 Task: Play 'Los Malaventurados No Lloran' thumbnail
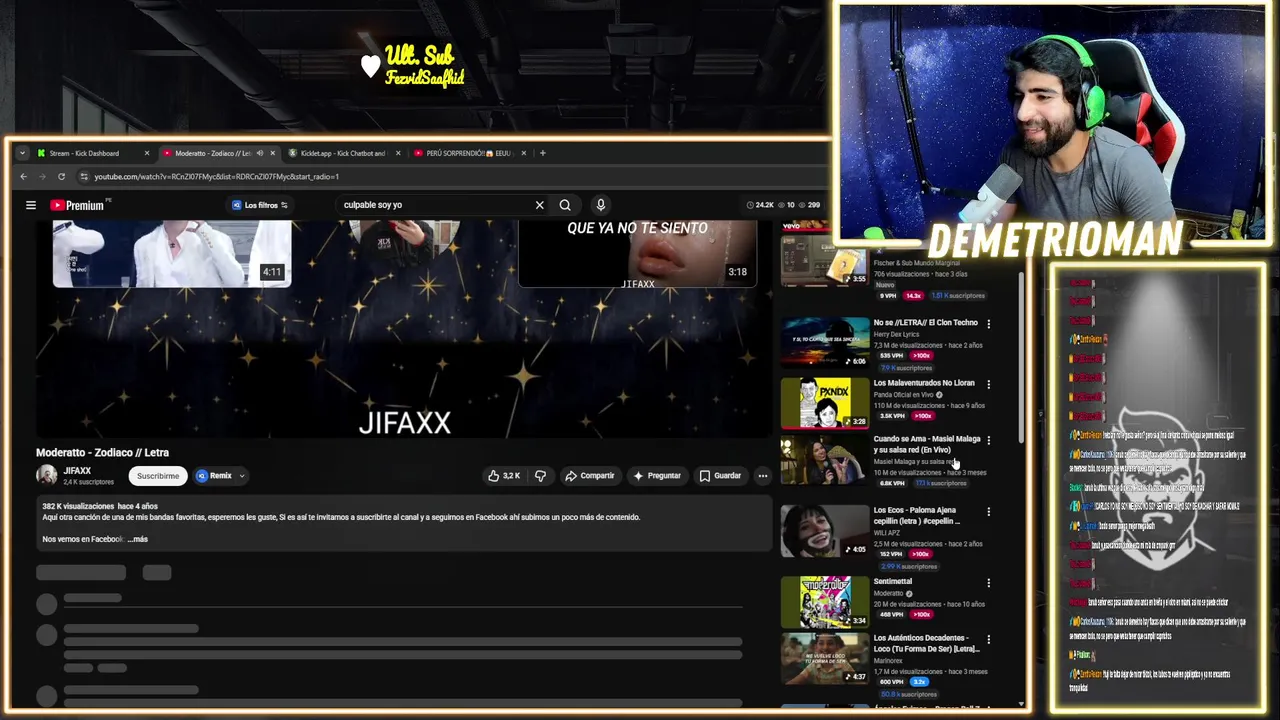(x=825, y=402)
